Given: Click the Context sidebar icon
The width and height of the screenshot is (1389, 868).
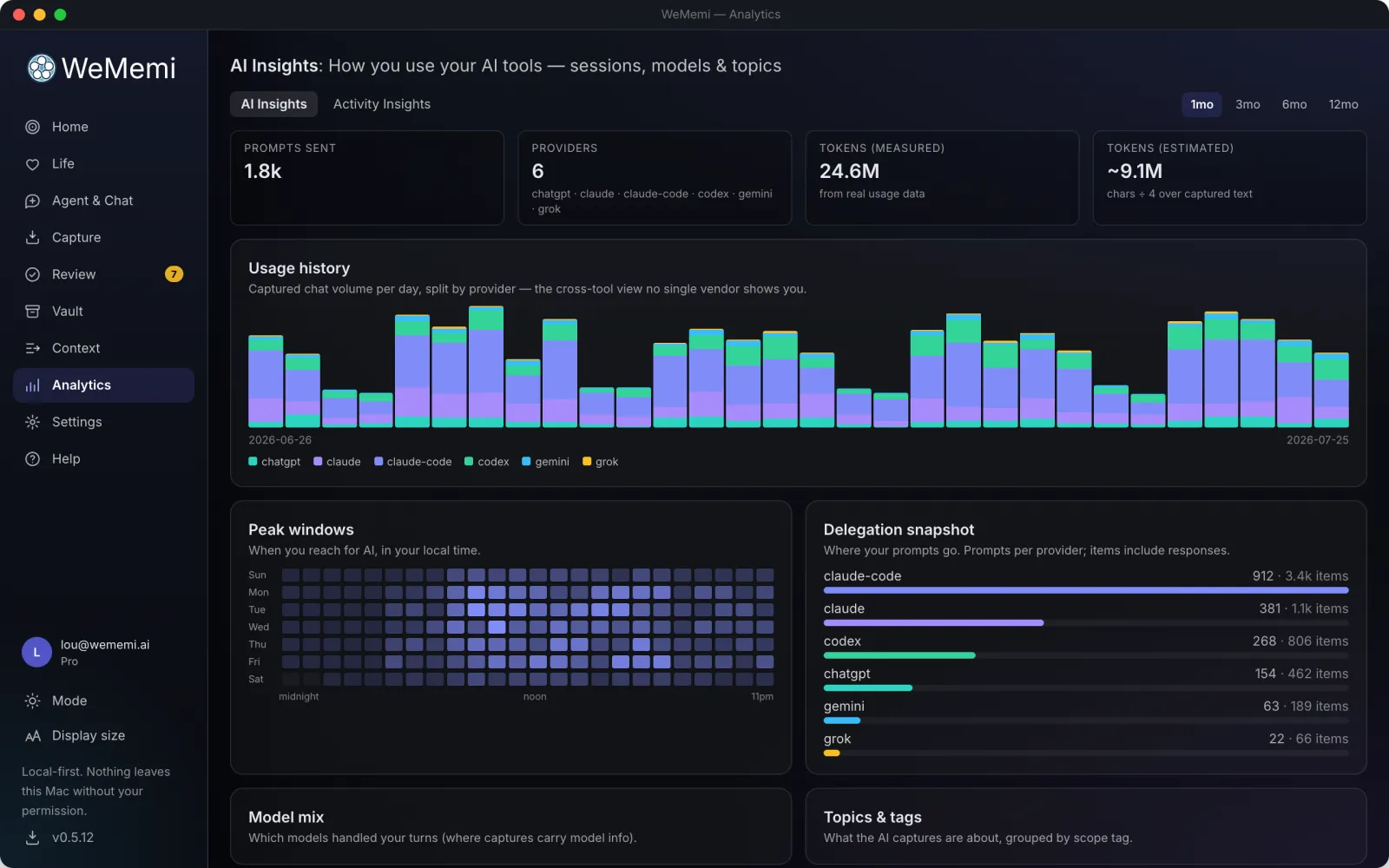Looking at the screenshot, I should pos(32,348).
